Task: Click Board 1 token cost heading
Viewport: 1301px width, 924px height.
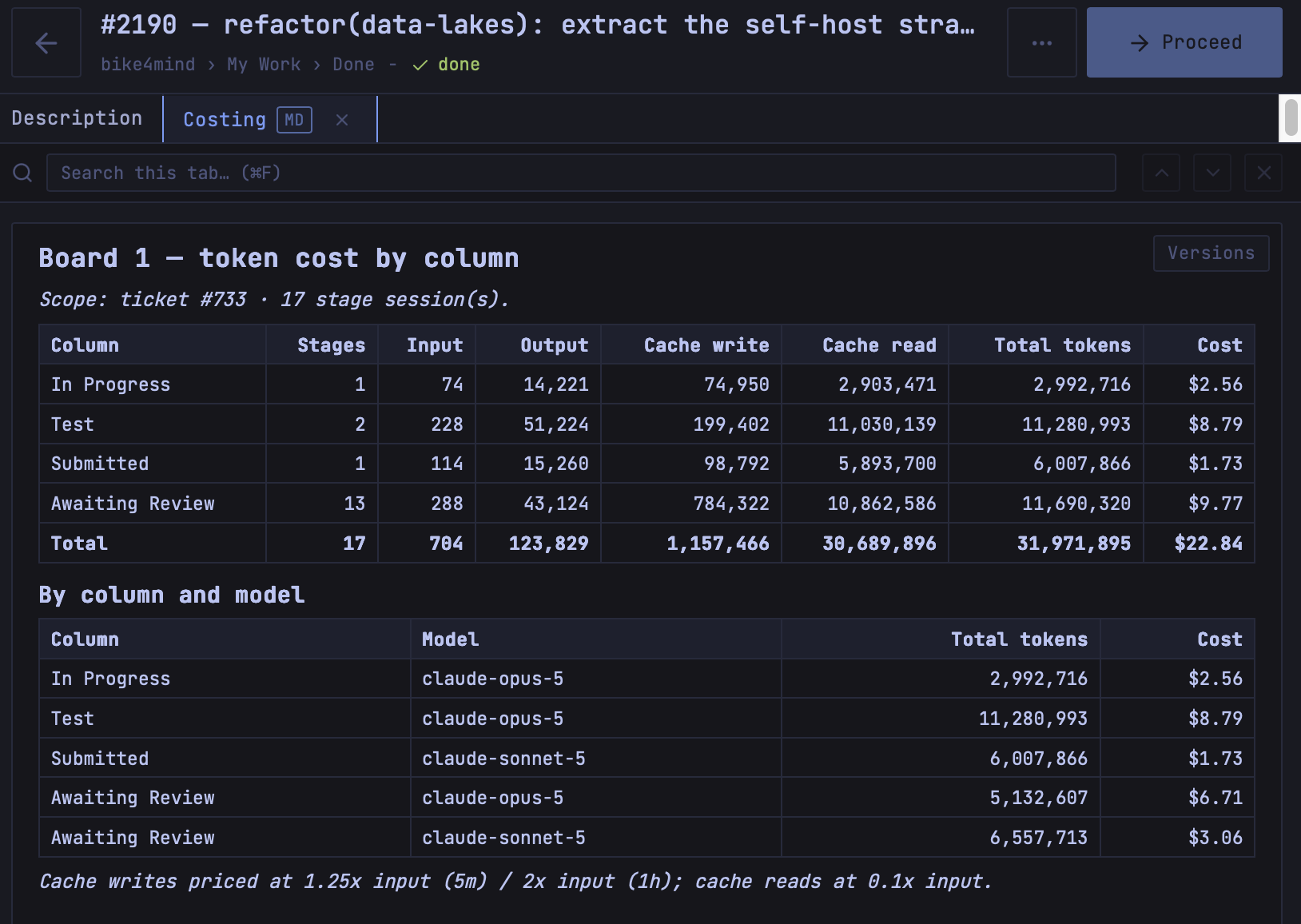Action: point(279,258)
